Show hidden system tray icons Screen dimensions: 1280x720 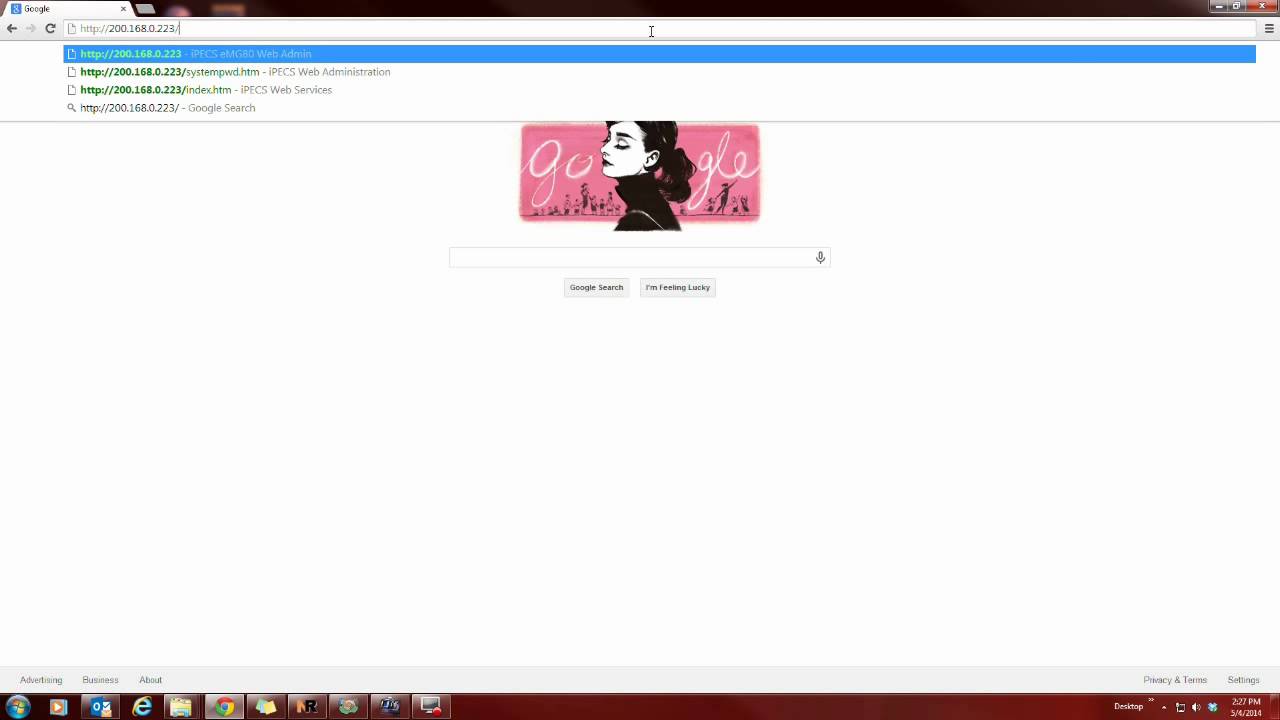1164,707
